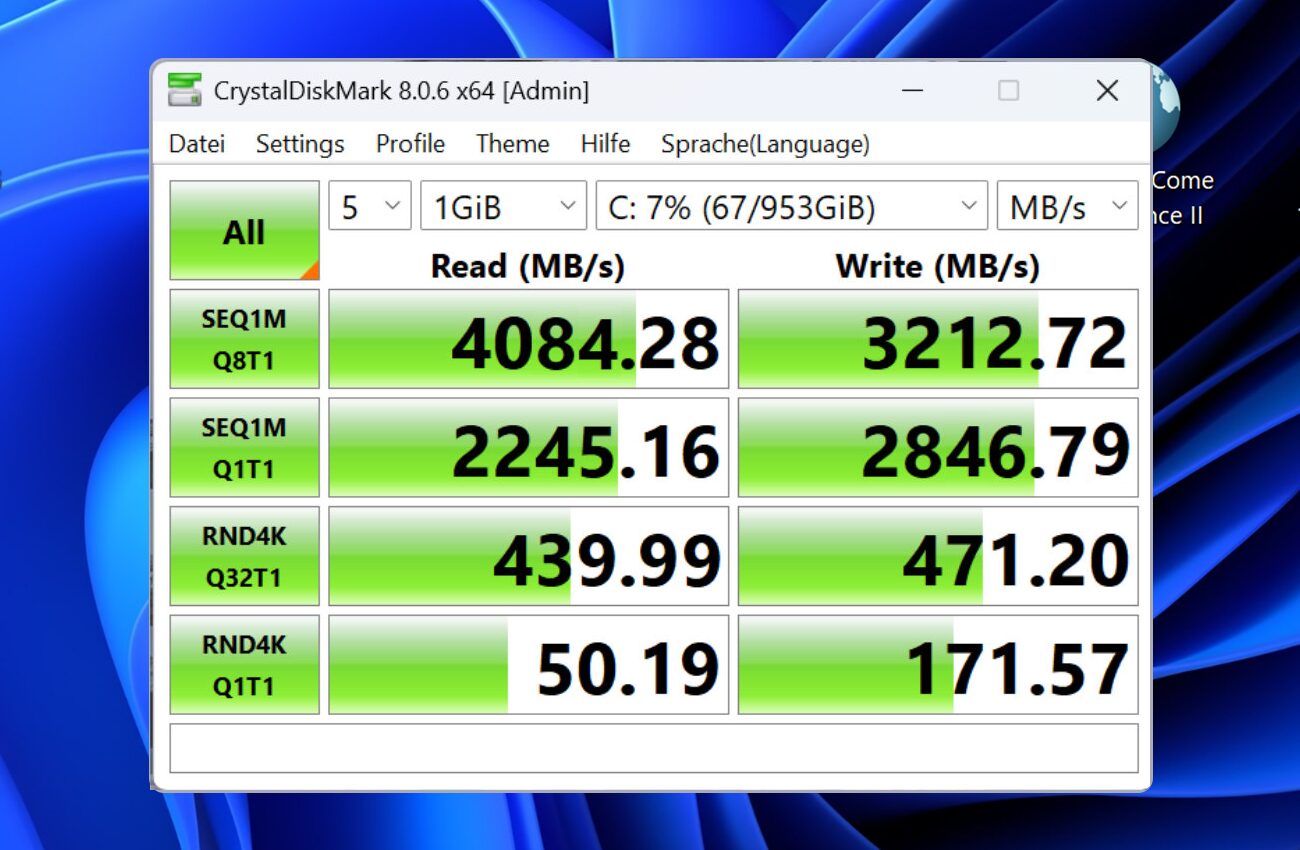Click the 4084.28 read result

coord(529,339)
